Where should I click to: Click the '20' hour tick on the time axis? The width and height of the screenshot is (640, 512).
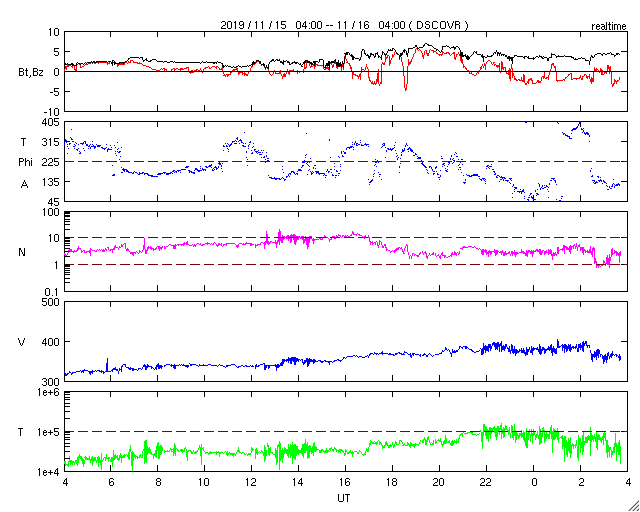[x=439, y=482]
